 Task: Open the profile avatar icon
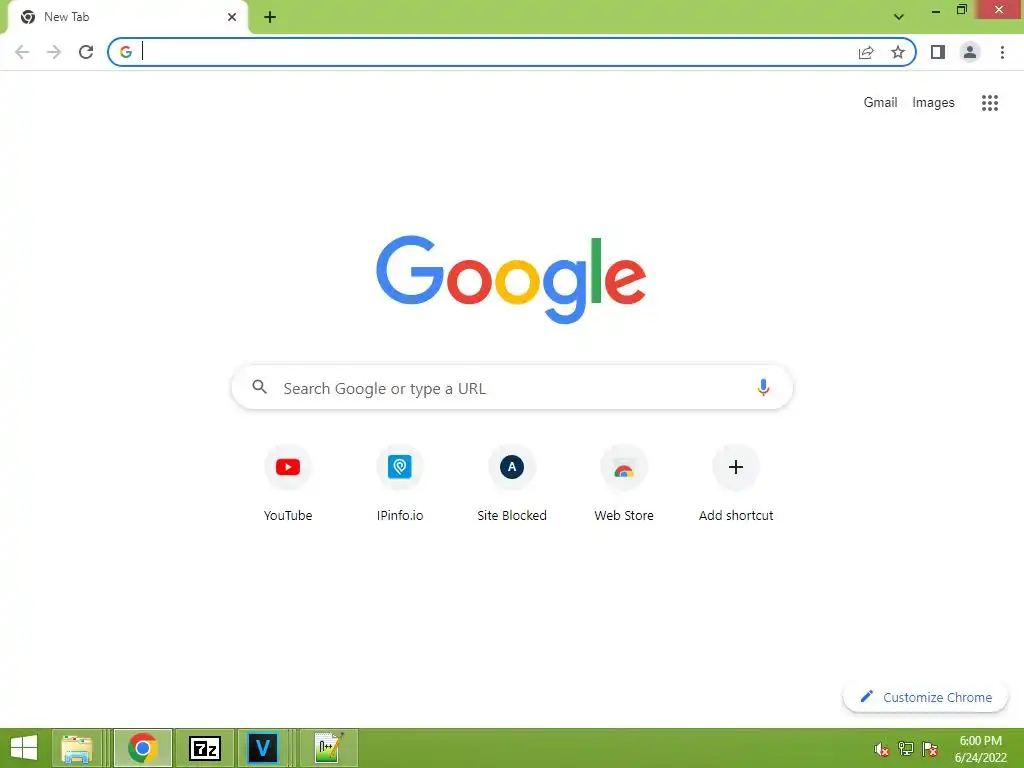[970, 52]
